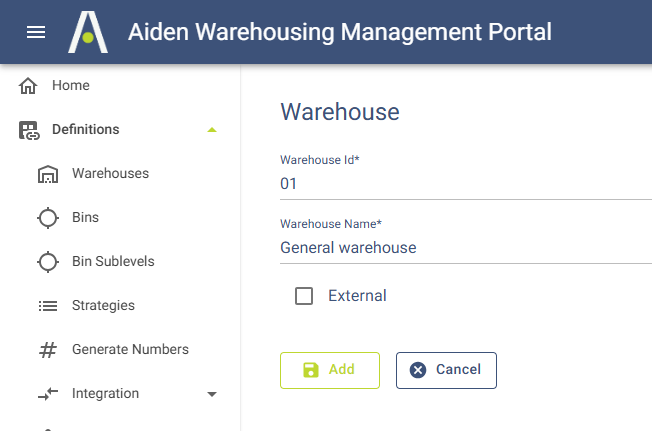
Task: Select Strategies in the sidebar
Action: (103, 305)
